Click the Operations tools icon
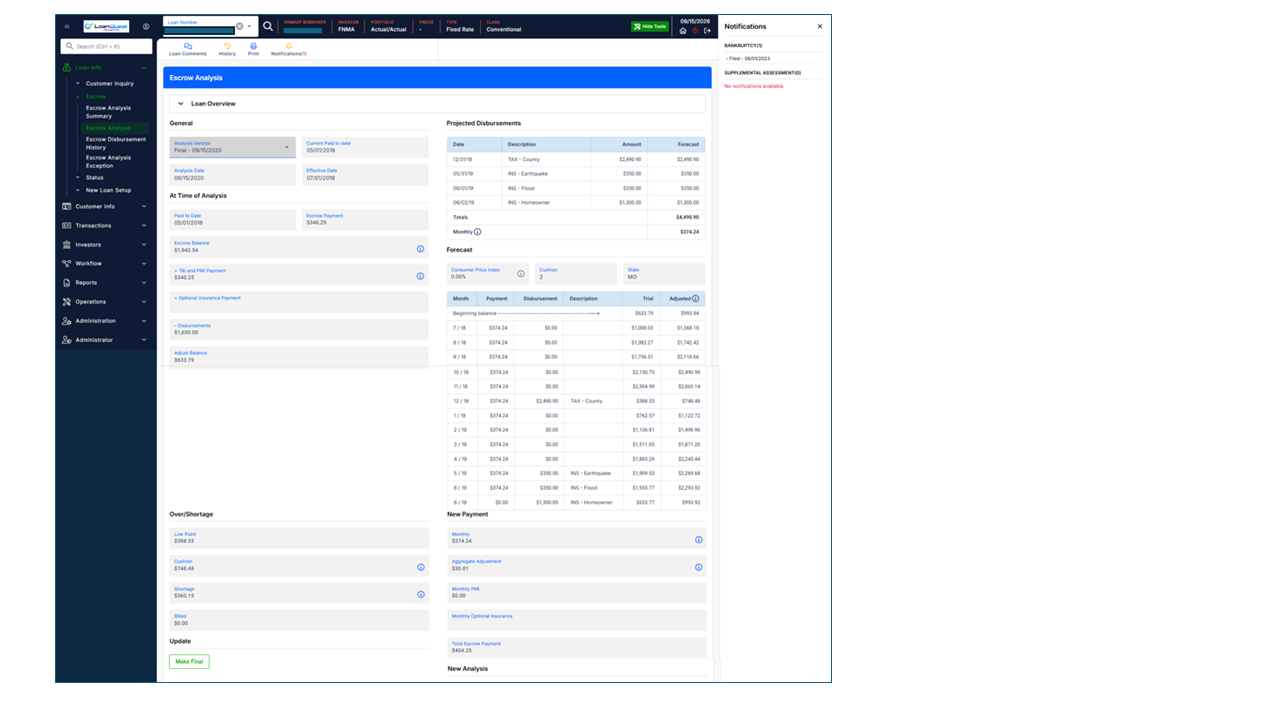This screenshot has width=1280, height=720. pyautogui.click(x=66, y=302)
